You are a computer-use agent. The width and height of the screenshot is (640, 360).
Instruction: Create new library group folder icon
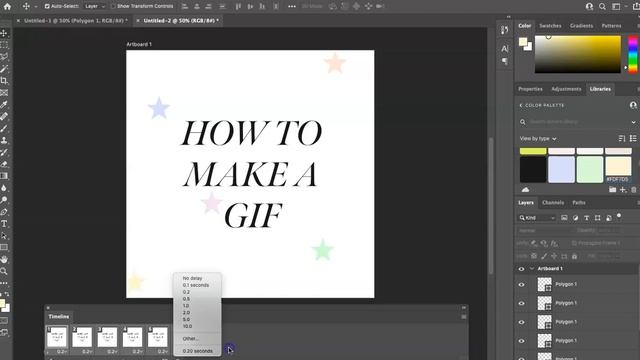(612, 190)
